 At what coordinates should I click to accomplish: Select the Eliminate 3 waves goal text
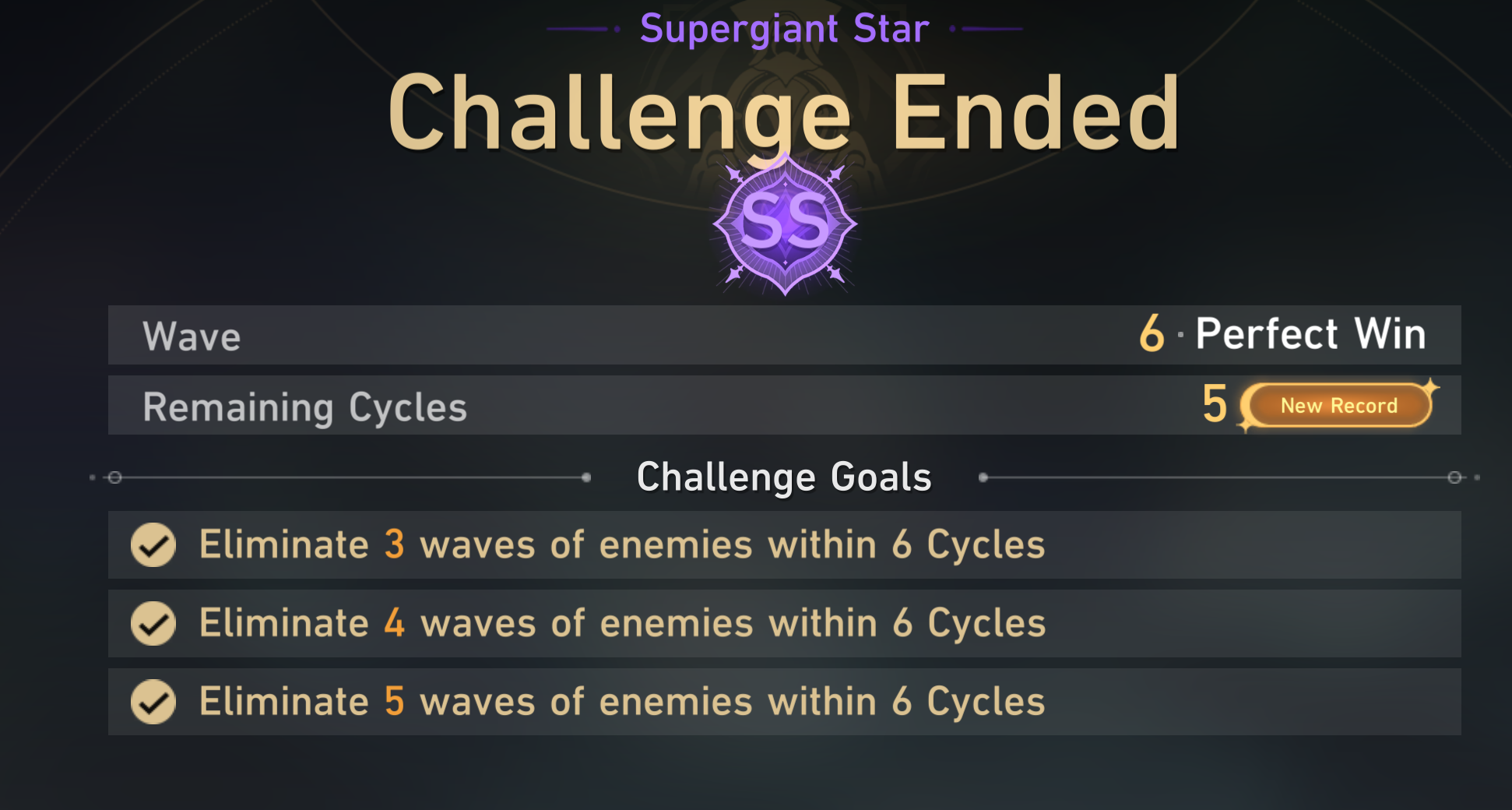[622, 544]
